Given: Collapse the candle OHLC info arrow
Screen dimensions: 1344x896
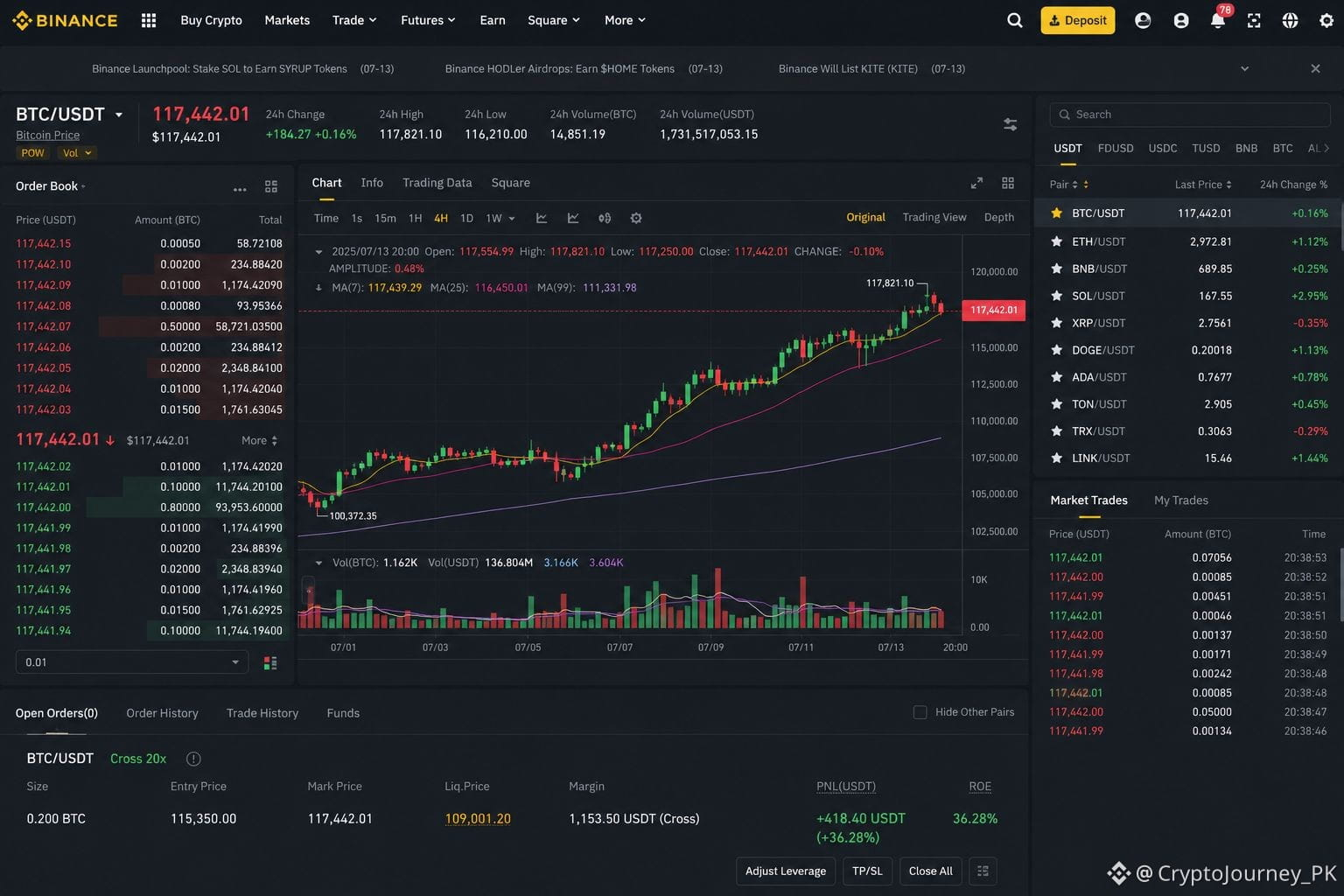Looking at the screenshot, I should point(318,252).
